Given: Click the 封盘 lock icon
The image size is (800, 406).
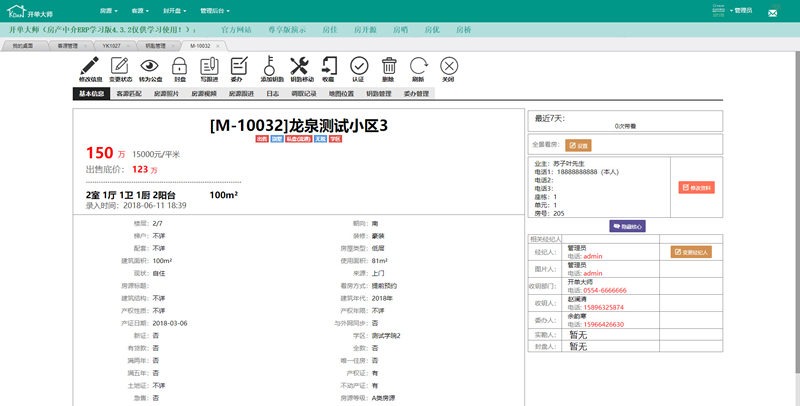Looking at the screenshot, I should coord(180,65).
